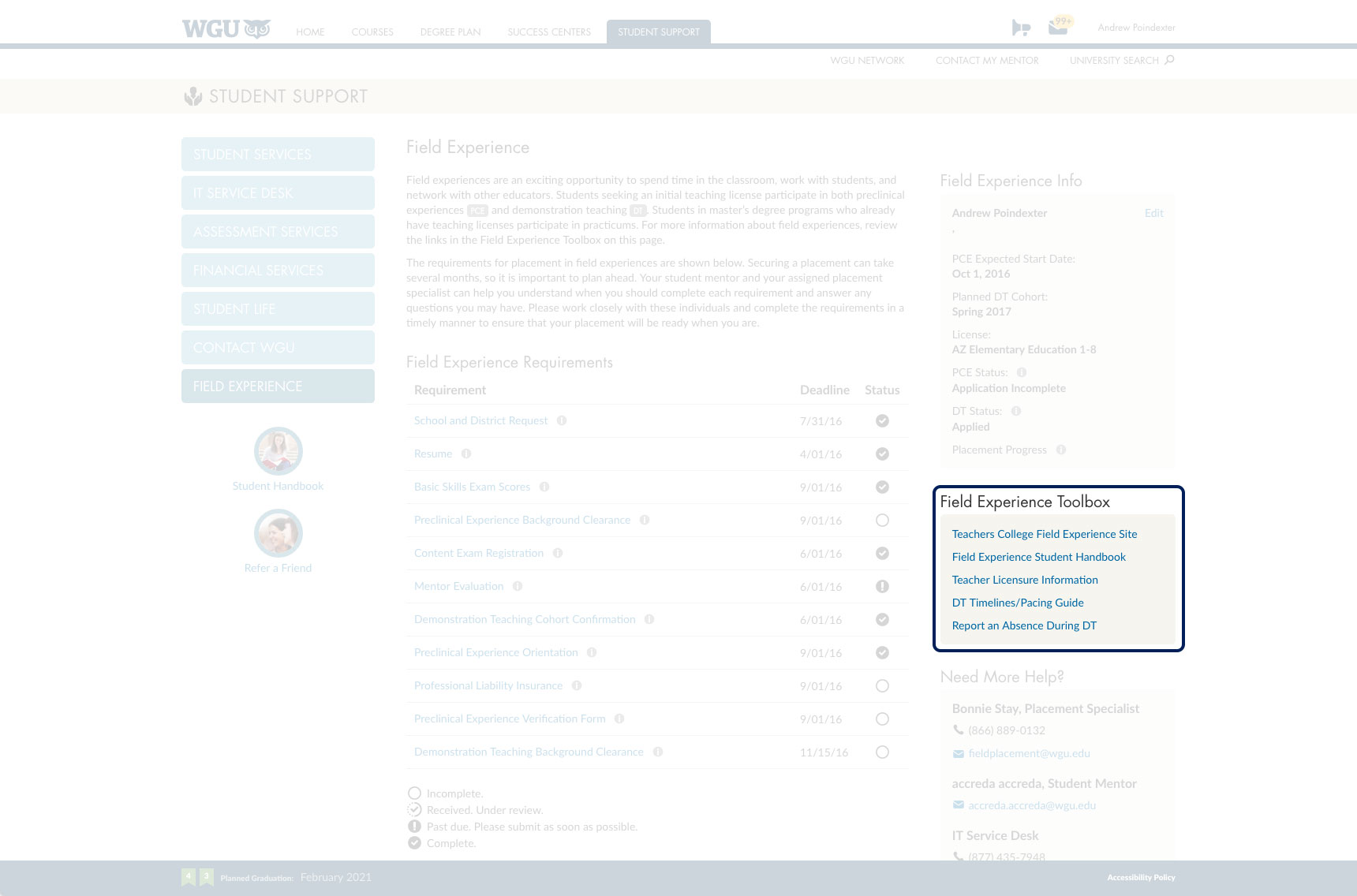Open Contact My Mentor link
1357x896 pixels.
click(987, 61)
